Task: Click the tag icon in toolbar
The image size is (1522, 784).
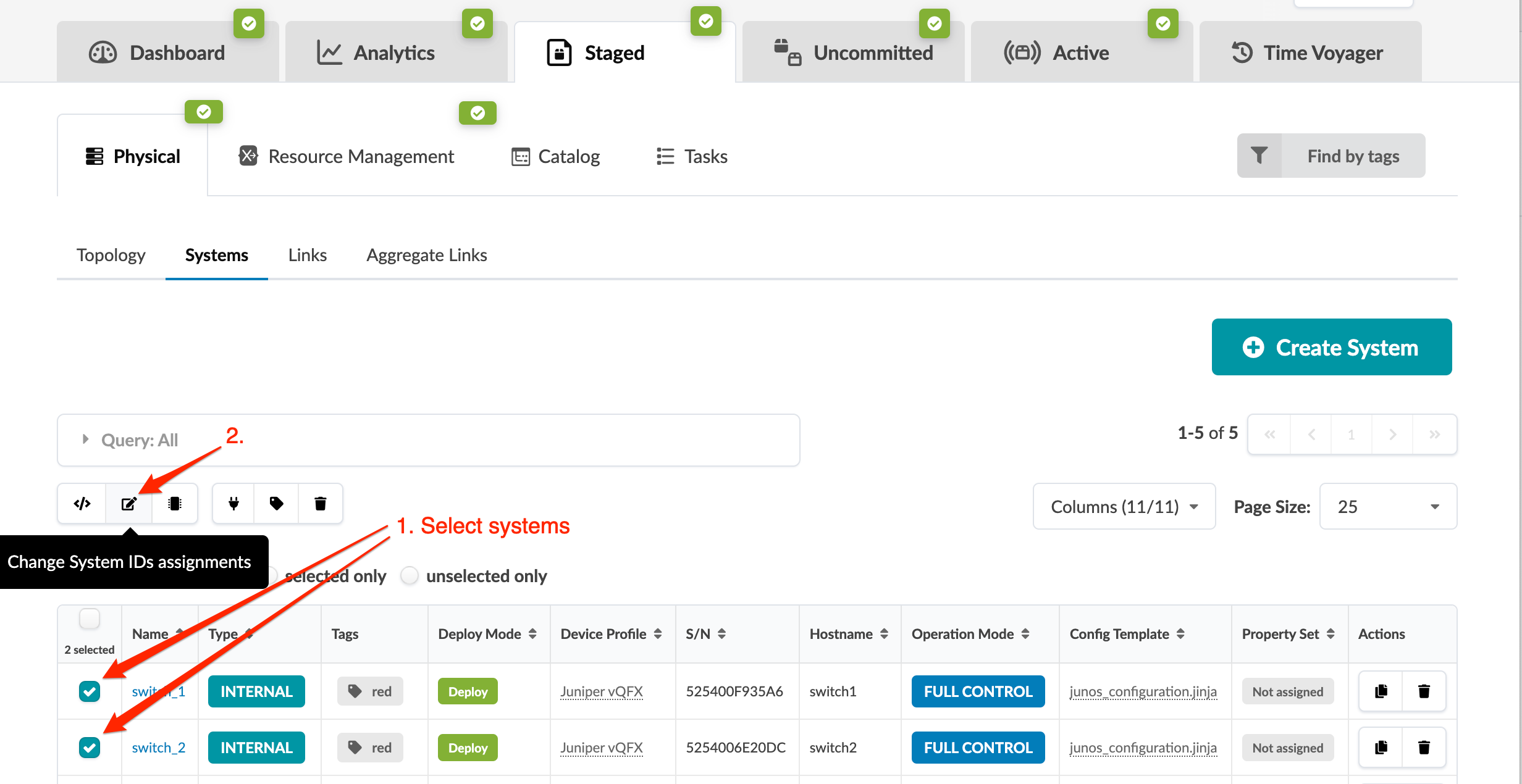Action: click(x=276, y=504)
